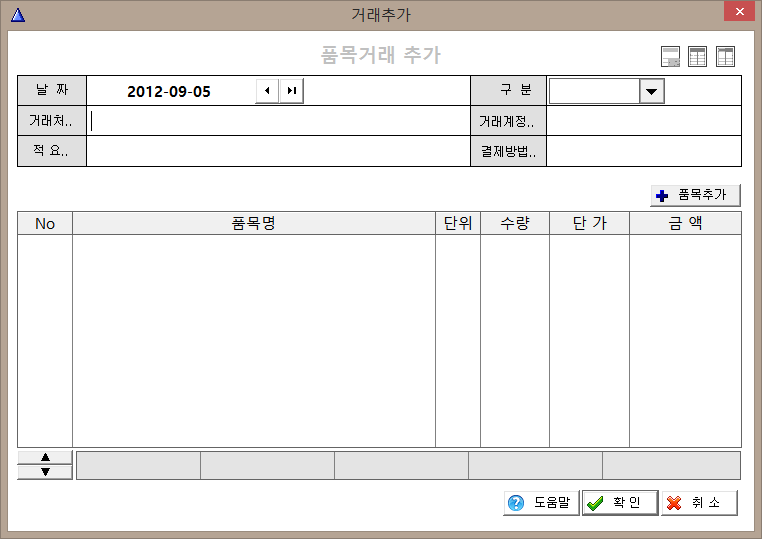Image resolution: width=762 pixels, height=539 pixels.
Task: Click the blue triangle app icon in title bar
Action: point(18,15)
